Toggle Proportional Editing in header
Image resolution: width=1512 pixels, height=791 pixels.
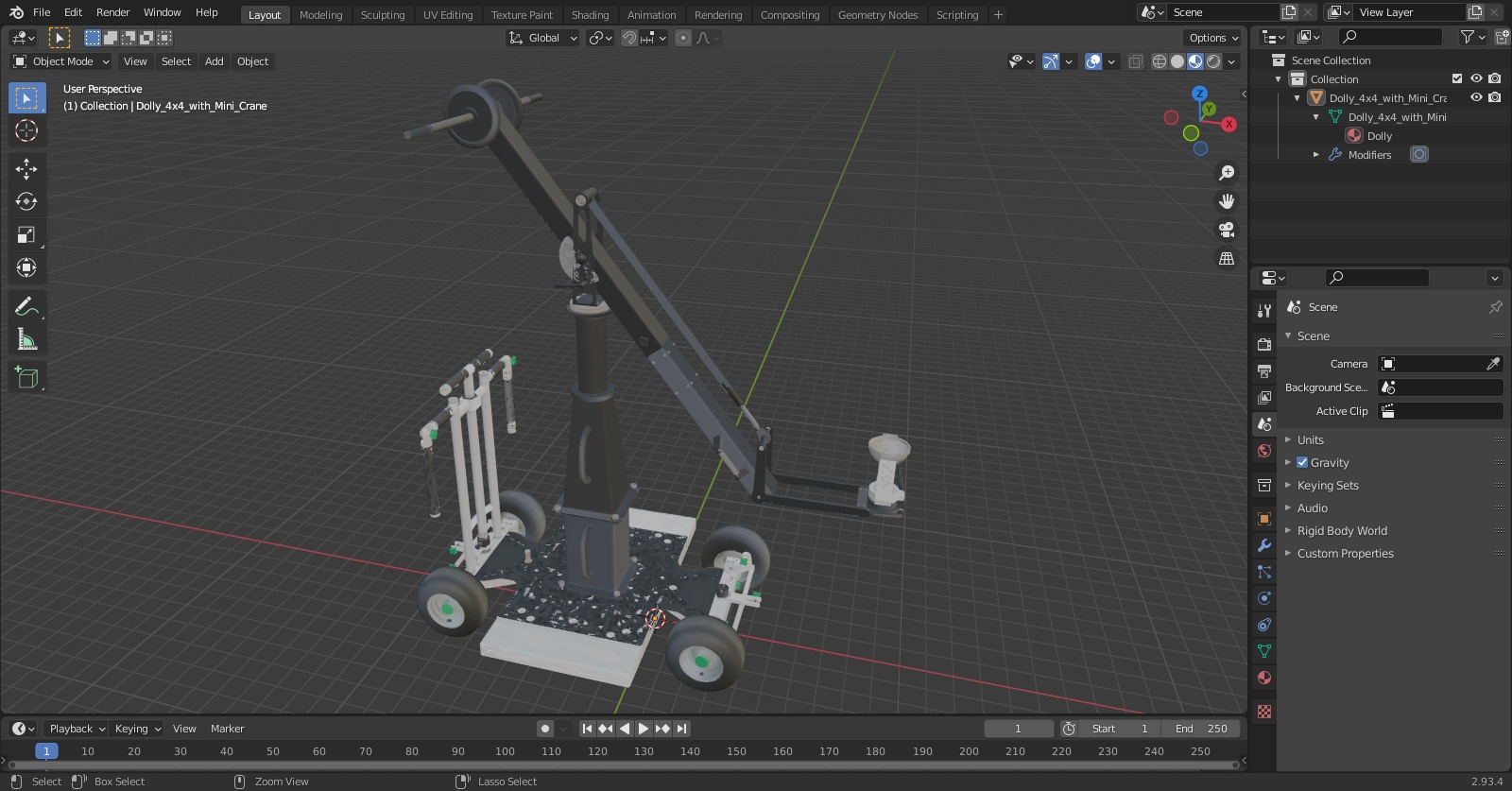[x=683, y=38]
